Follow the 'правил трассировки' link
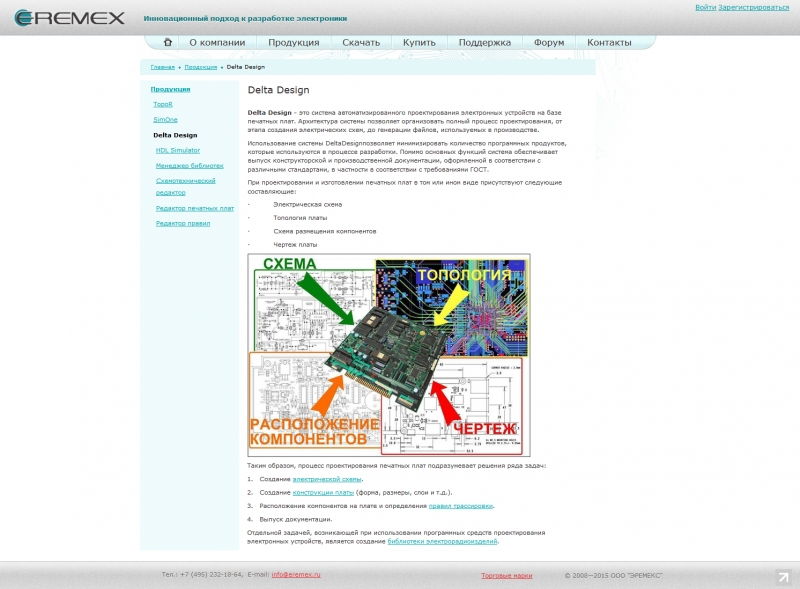This screenshot has width=800, height=589. point(461,506)
